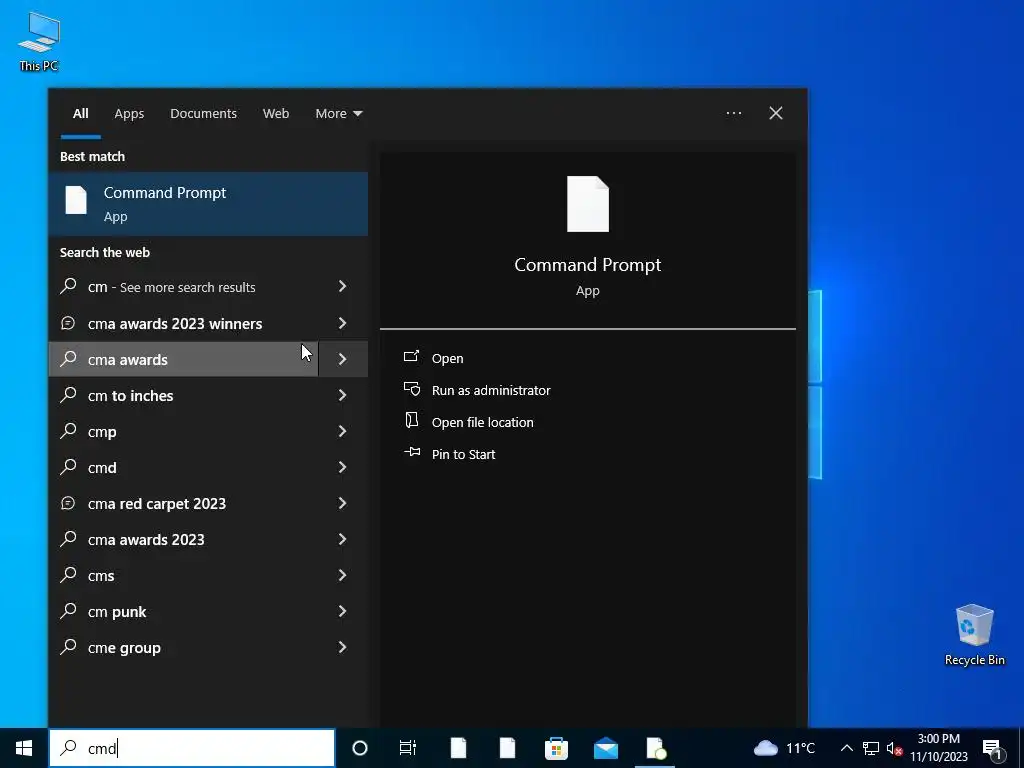Image resolution: width=1024 pixels, height=768 pixels.
Task: Open the Command Prompt best match result
Action: point(208,204)
